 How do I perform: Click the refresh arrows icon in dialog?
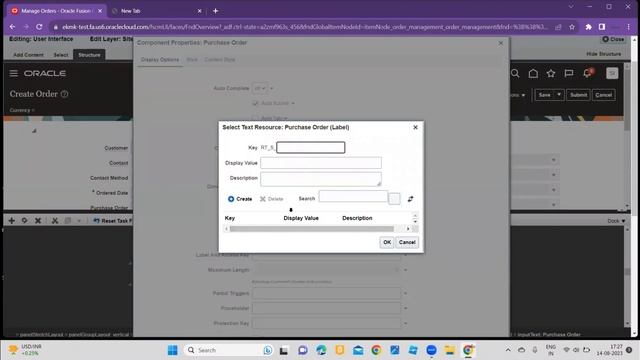coord(410,199)
